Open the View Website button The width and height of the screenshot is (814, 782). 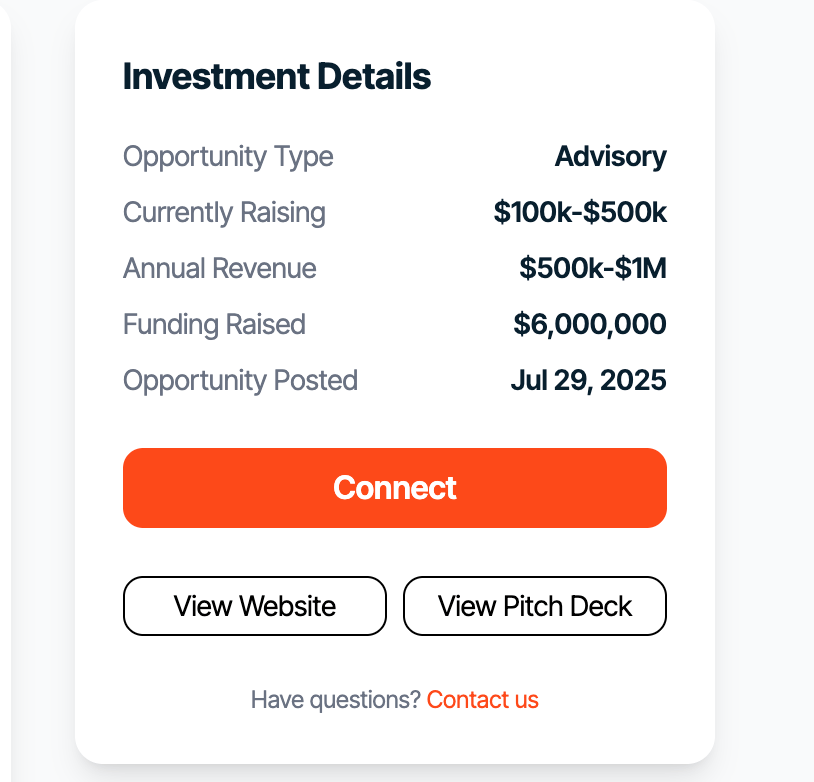[x=254, y=606]
